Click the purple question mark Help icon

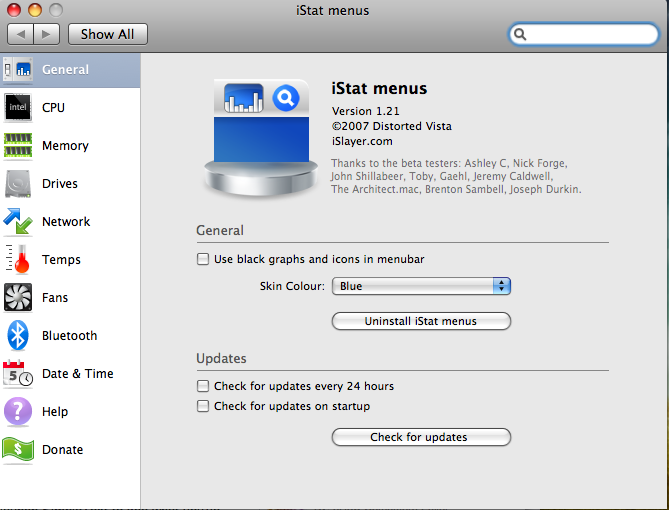tap(17, 411)
